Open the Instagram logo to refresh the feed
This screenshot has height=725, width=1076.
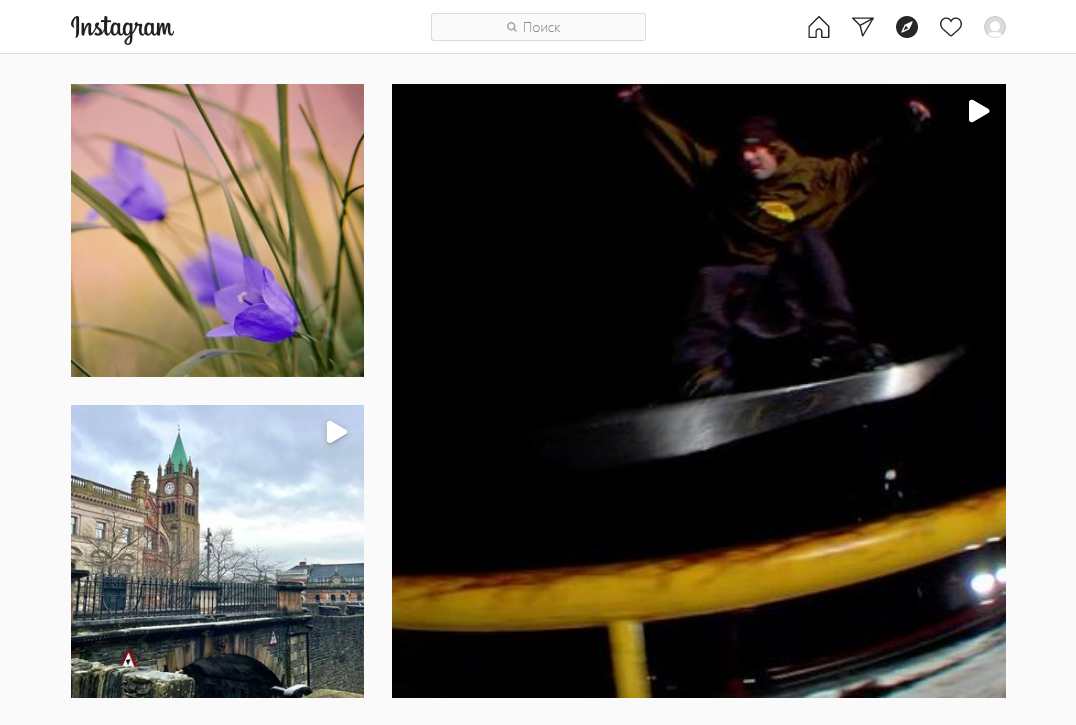[x=122, y=29]
